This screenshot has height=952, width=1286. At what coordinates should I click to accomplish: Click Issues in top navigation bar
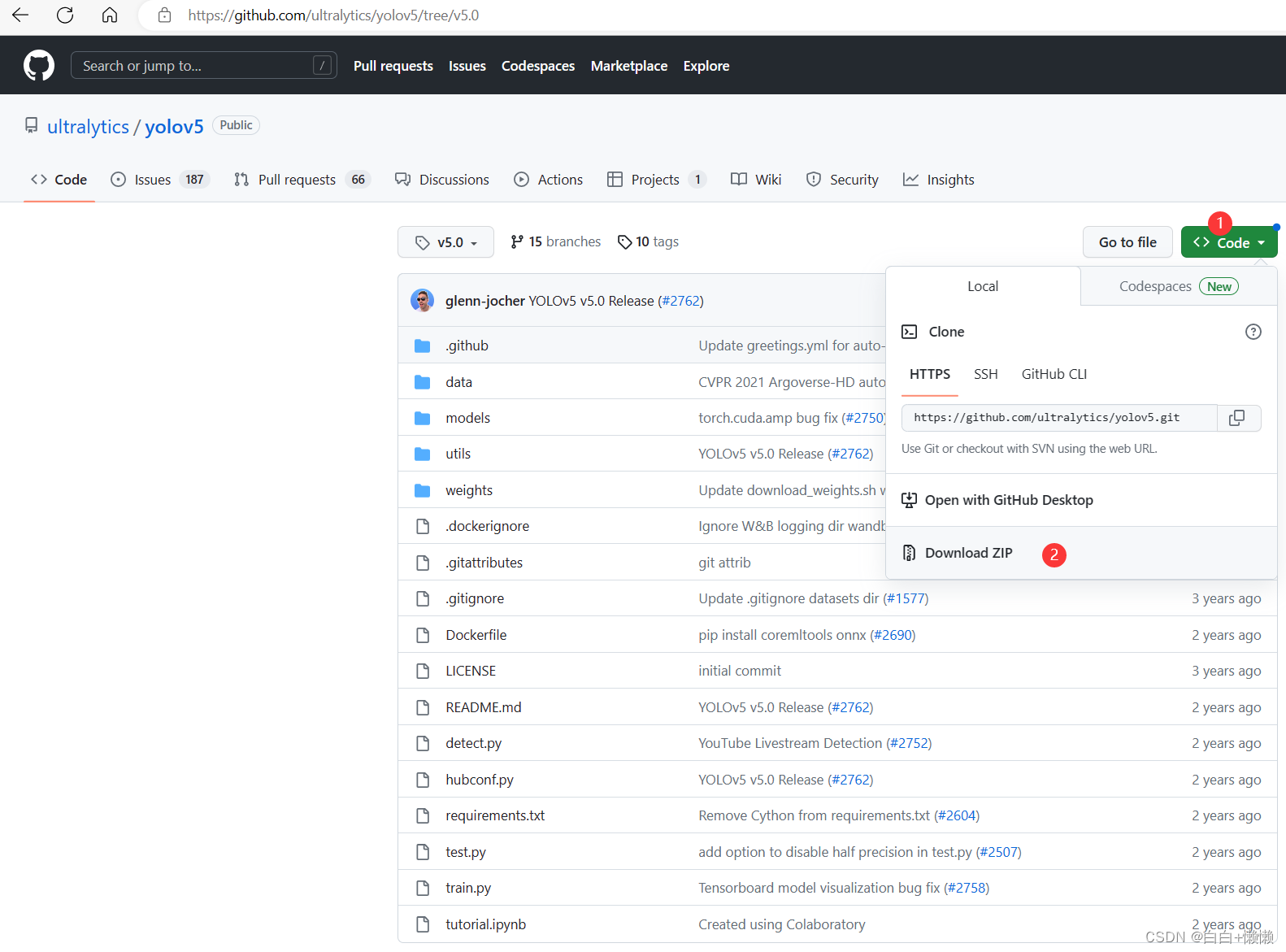pyautogui.click(x=467, y=66)
